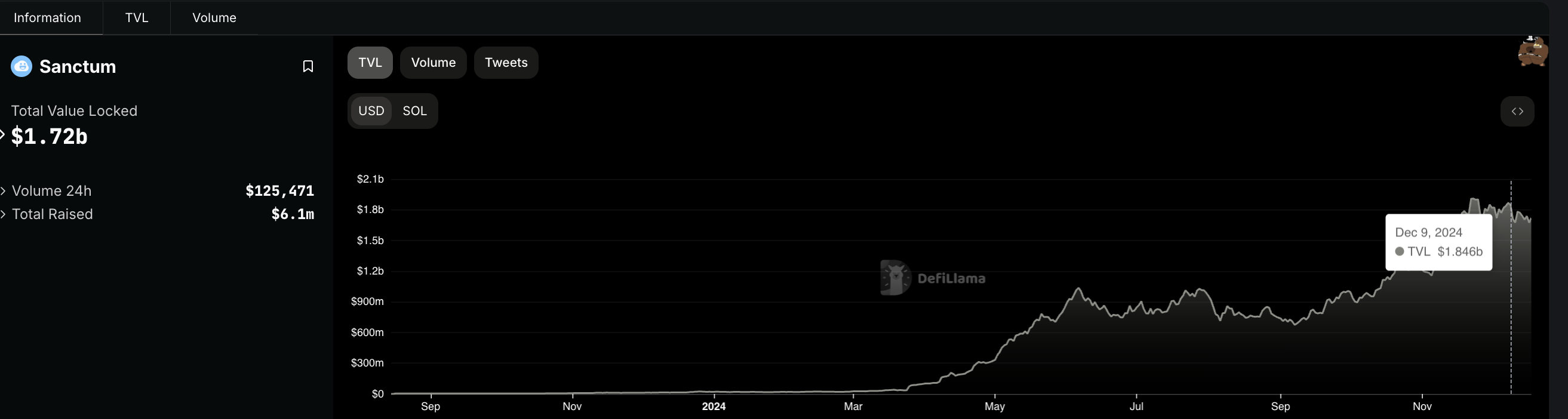Bookmark the Sanctum protocol
1568x419 pixels.
pyautogui.click(x=308, y=66)
